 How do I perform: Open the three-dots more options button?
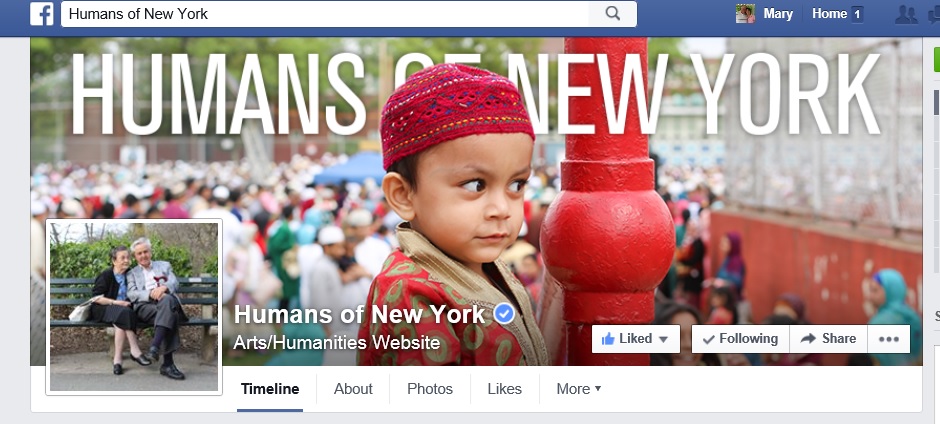coord(888,339)
